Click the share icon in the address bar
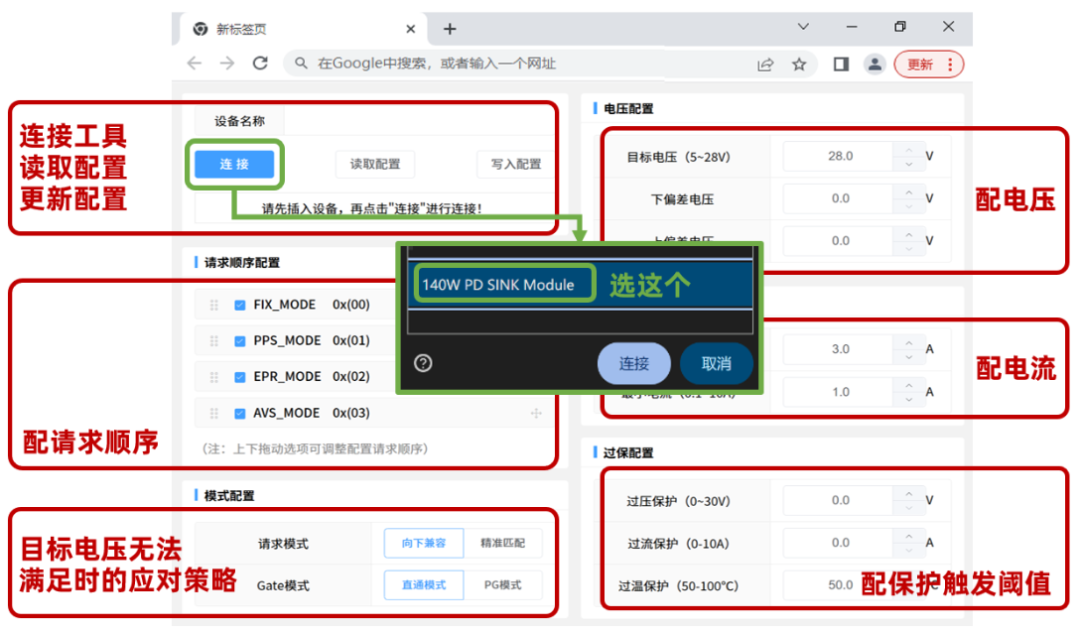This screenshot has width=1080, height=634. tap(765, 62)
